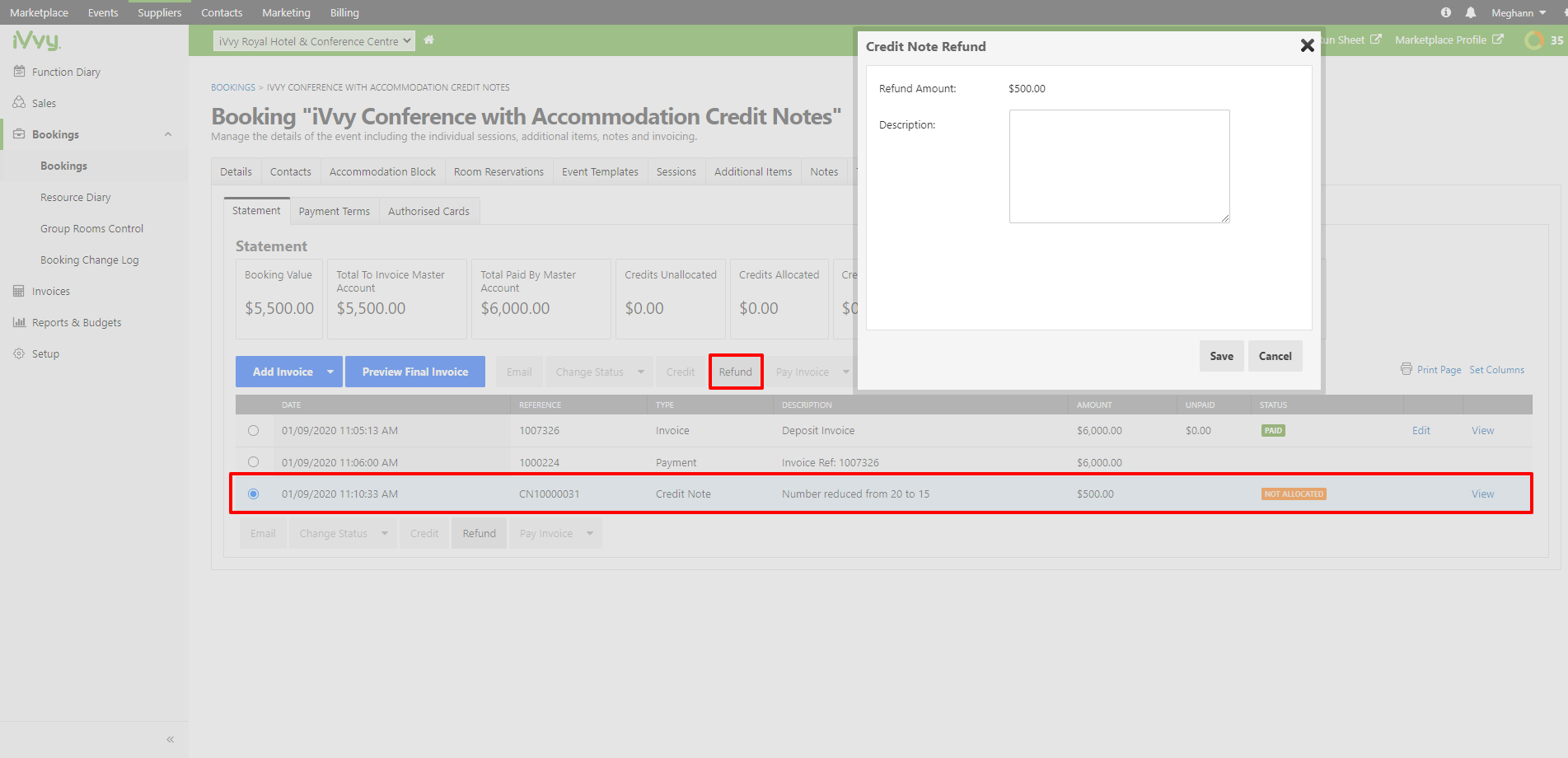Click the BOOKINGS breadcrumb link
The width and height of the screenshot is (1568, 758).
pyautogui.click(x=233, y=87)
